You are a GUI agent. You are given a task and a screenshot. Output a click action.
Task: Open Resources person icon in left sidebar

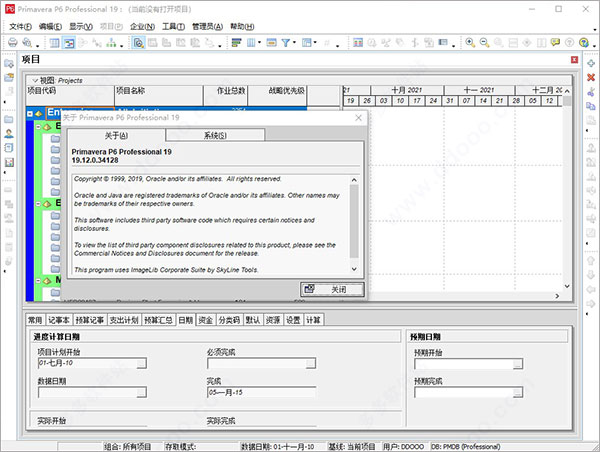click(x=9, y=134)
